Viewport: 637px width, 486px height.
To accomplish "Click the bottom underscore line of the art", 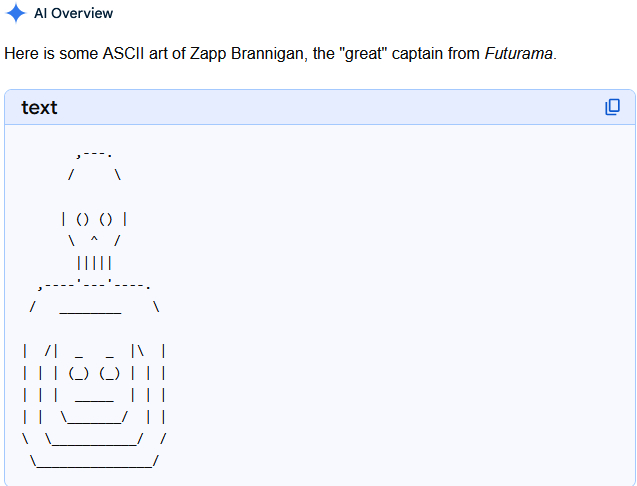I will point(94,461).
